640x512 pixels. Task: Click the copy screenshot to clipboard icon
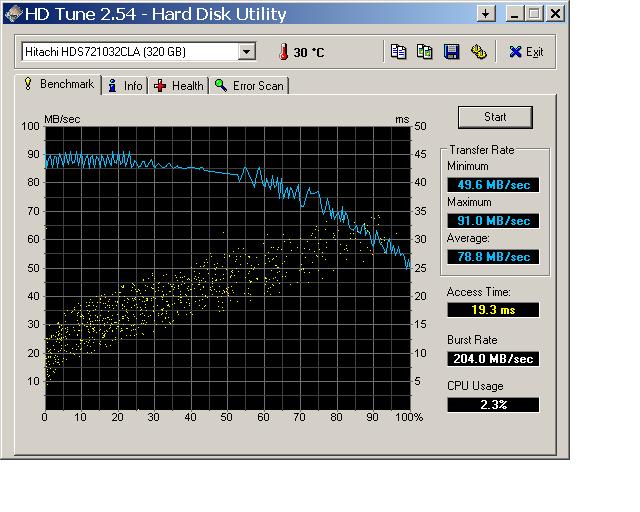425,52
